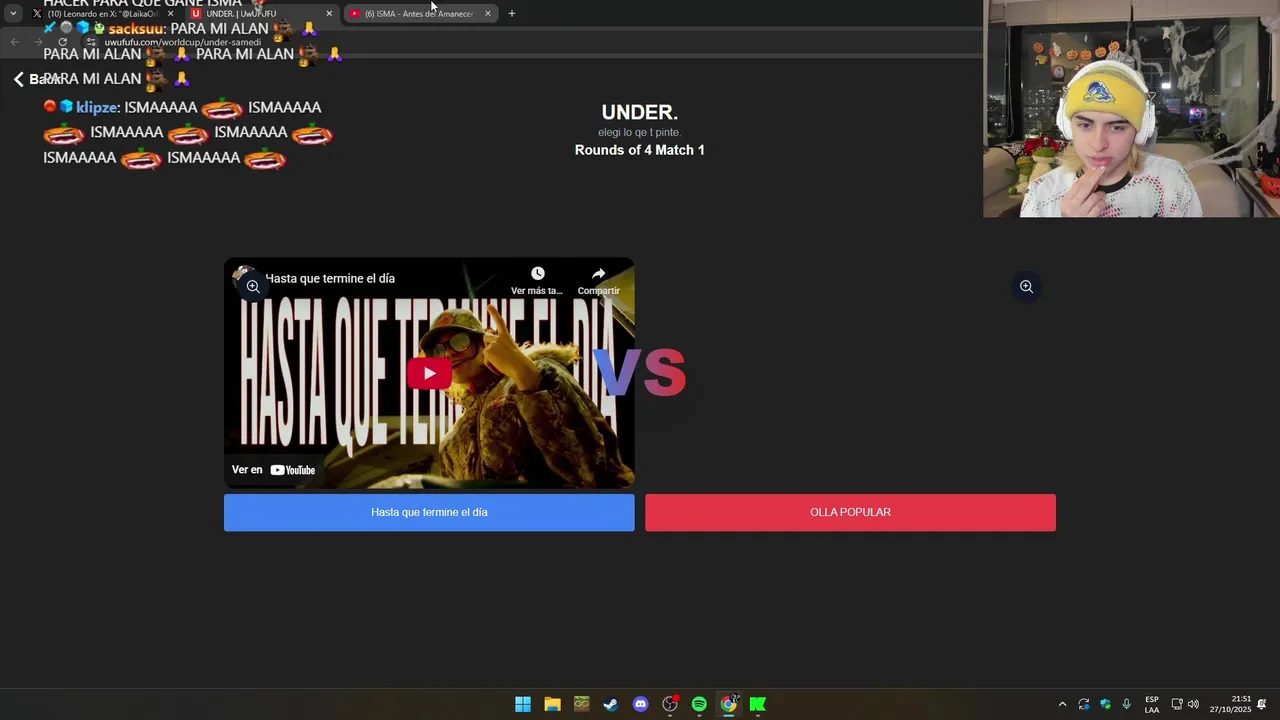Open Windows Security tray icon
1280x720 pixels.
point(1105,704)
